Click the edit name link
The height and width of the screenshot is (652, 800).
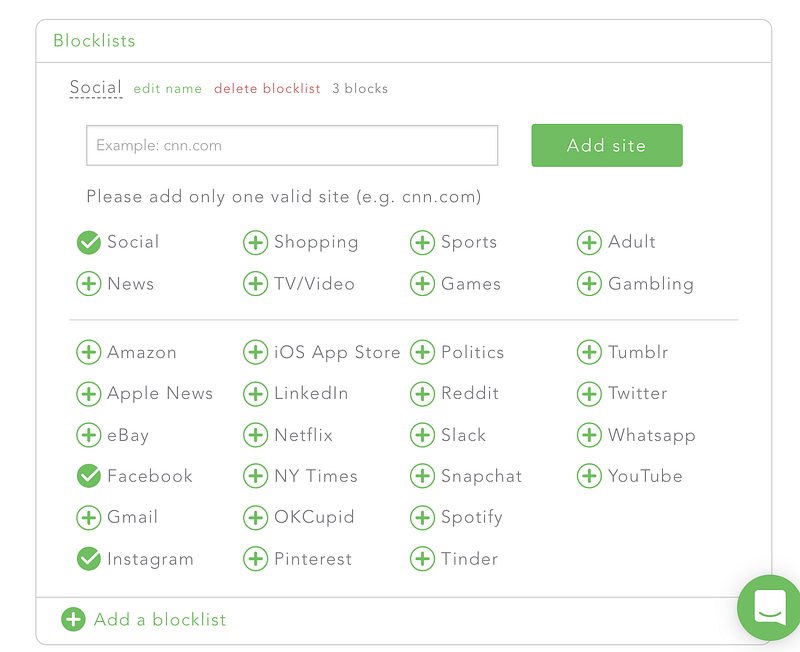[167, 89]
